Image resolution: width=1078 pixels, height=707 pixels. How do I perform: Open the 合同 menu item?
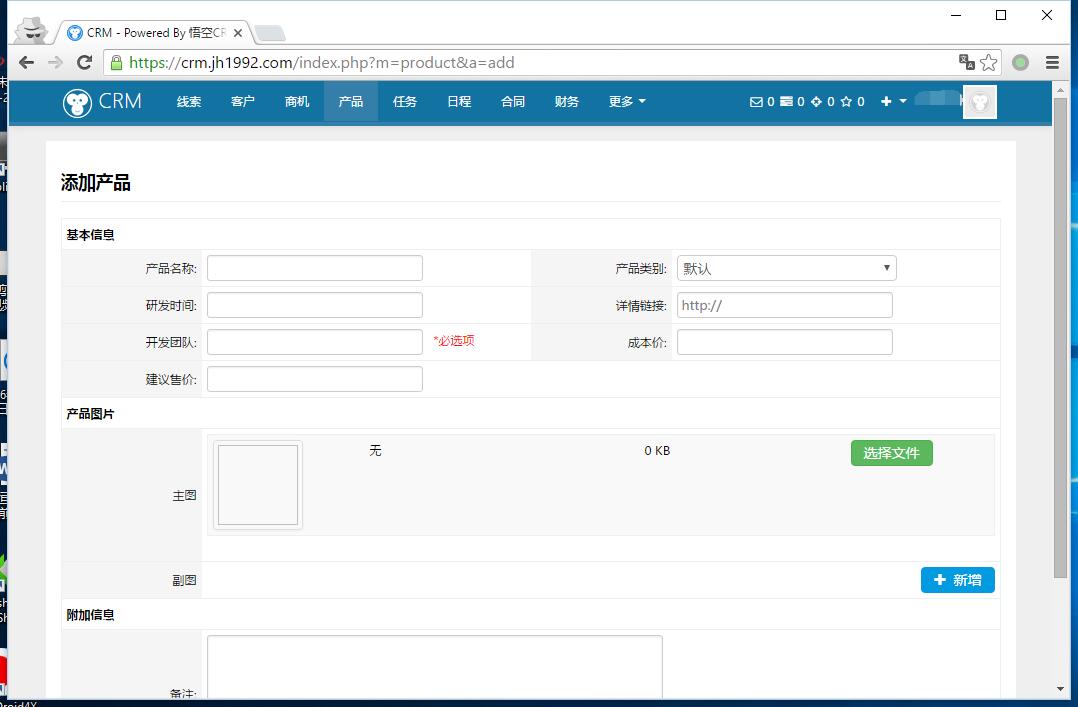(513, 102)
